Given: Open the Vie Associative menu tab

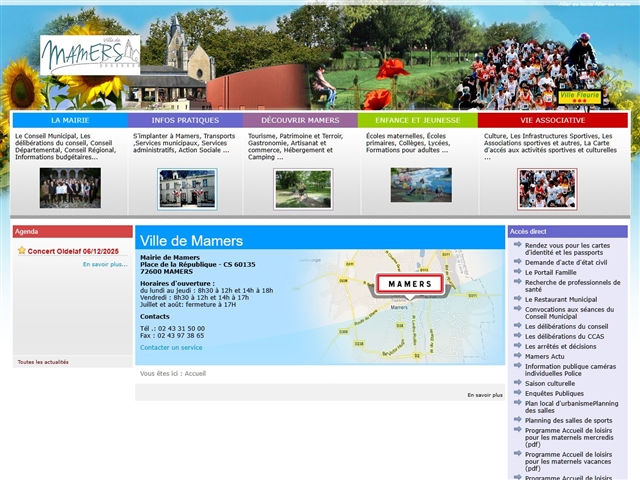Looking at the screenshot, I should click(553, 120).
